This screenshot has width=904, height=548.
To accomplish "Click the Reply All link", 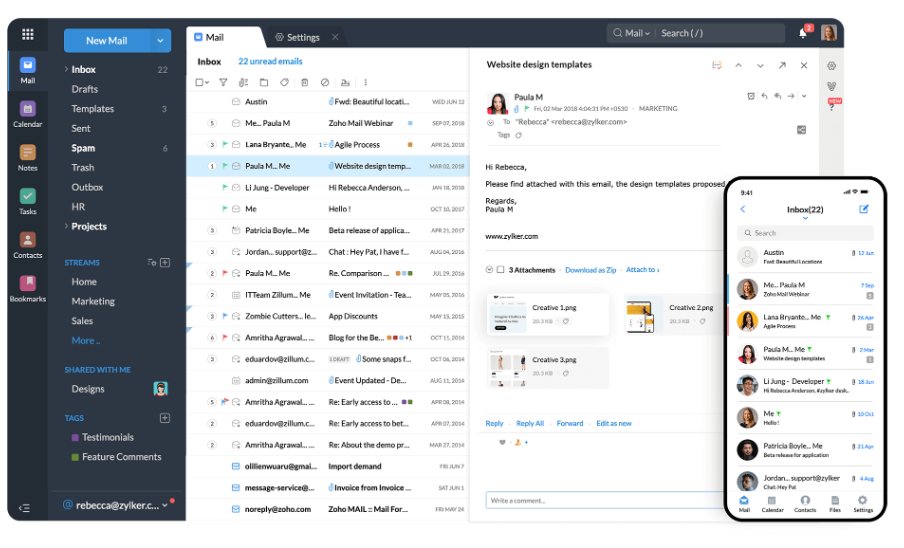I will tap(530, 423).
